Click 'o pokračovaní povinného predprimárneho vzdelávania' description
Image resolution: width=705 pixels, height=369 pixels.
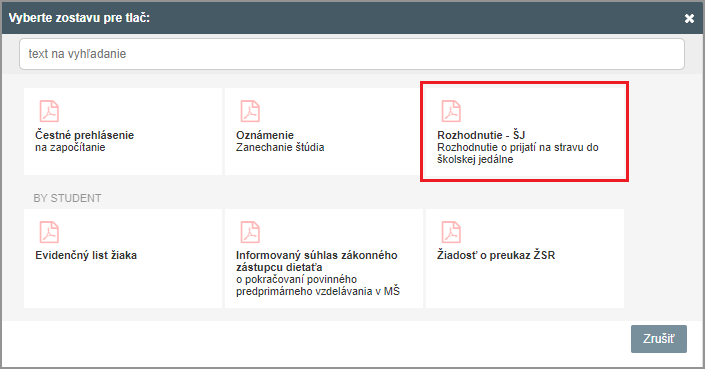point(318,285)
